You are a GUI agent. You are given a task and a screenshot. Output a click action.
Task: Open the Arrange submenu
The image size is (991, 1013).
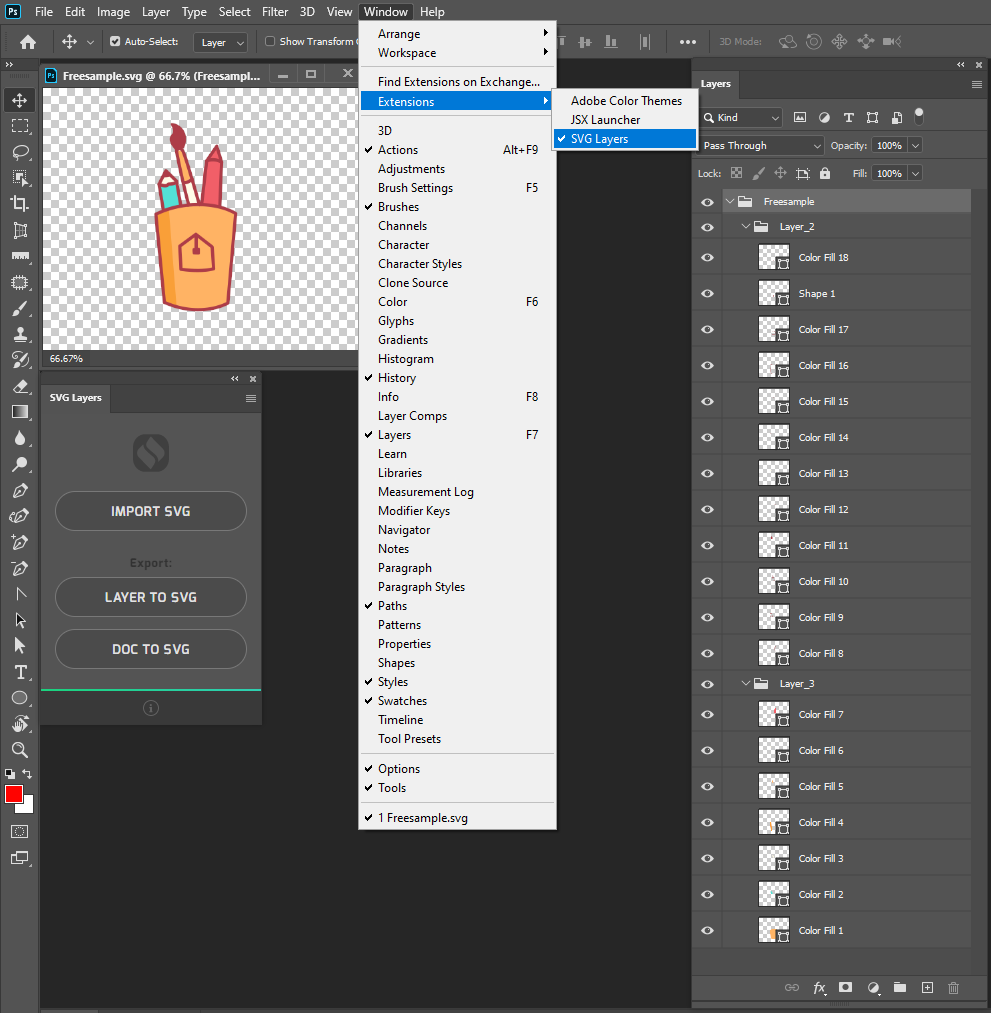[x=458, y=34]
